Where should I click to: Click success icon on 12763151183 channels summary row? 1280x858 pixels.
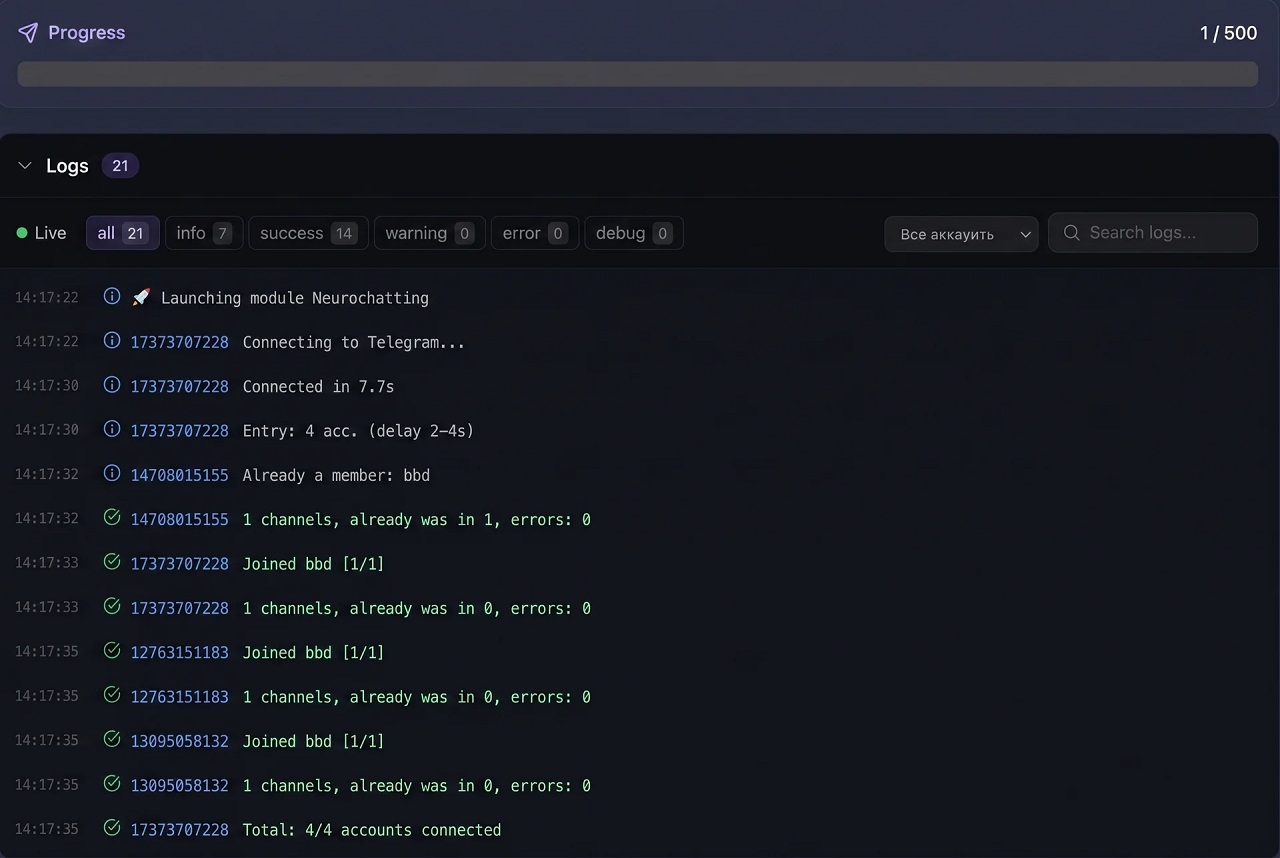[x=112, y=695]
